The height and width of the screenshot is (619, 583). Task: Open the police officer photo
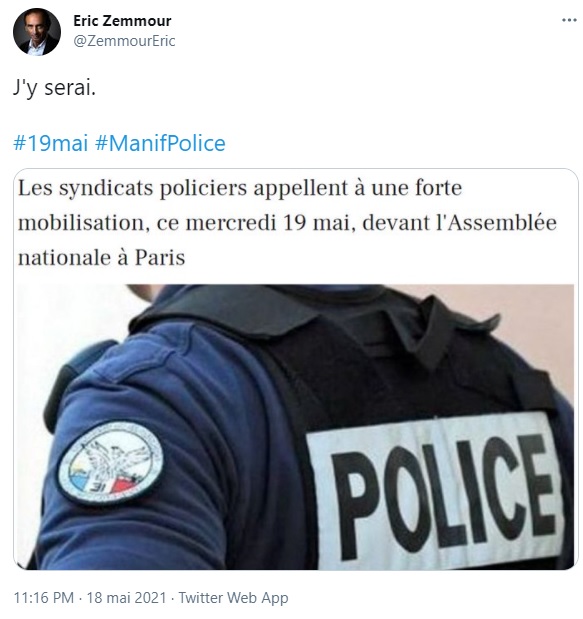pyautogui.click(x=296, y=427)
